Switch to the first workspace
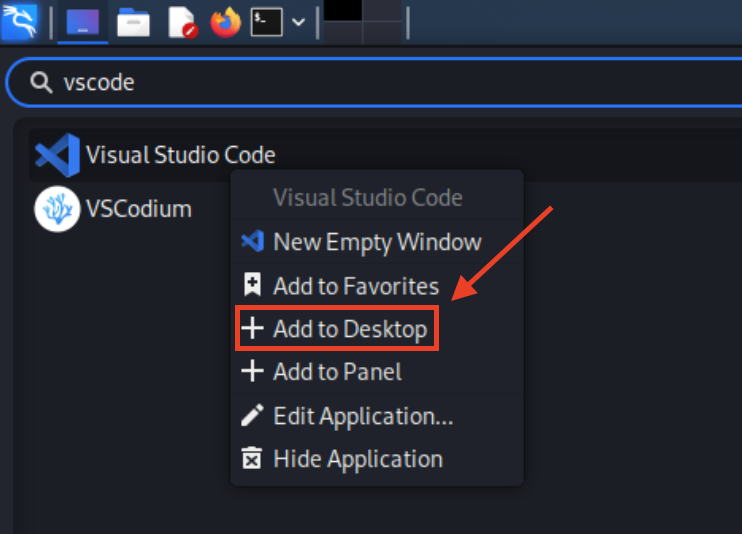The image size is (742, 534). tap(343, 10)
